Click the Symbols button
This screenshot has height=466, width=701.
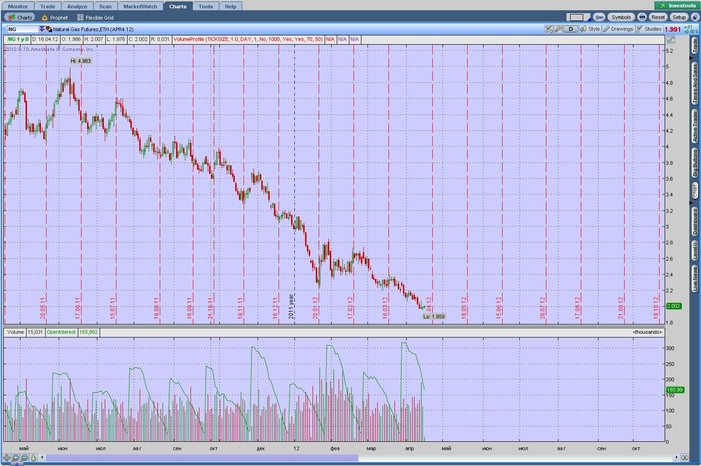(621, 17)
